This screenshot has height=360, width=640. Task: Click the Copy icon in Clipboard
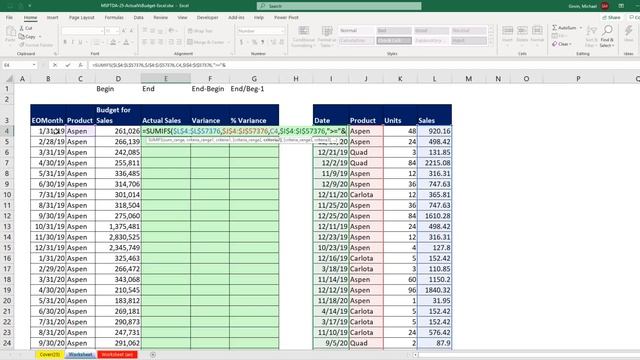22,36
